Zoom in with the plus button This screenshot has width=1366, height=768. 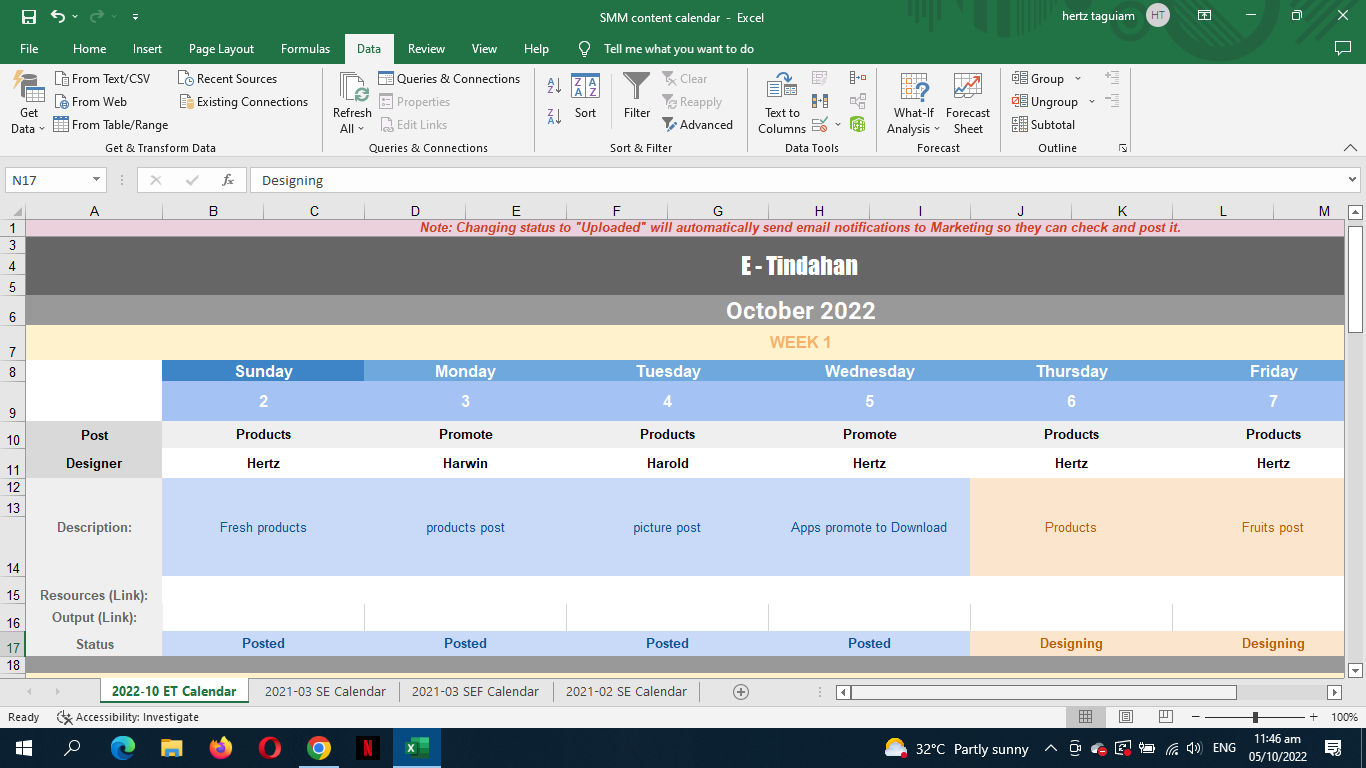point(1313,717)
